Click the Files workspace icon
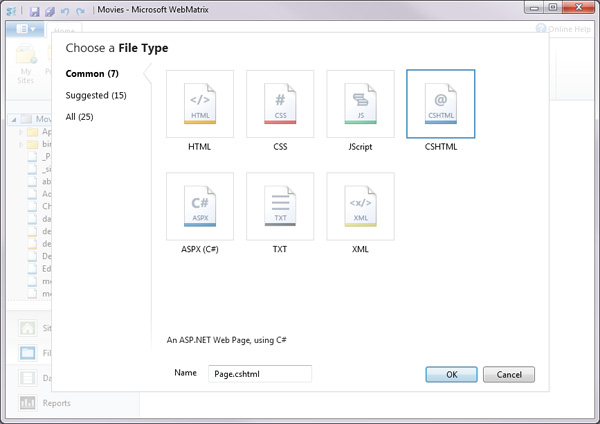This screenshot has width=600, height=424. 28,353
